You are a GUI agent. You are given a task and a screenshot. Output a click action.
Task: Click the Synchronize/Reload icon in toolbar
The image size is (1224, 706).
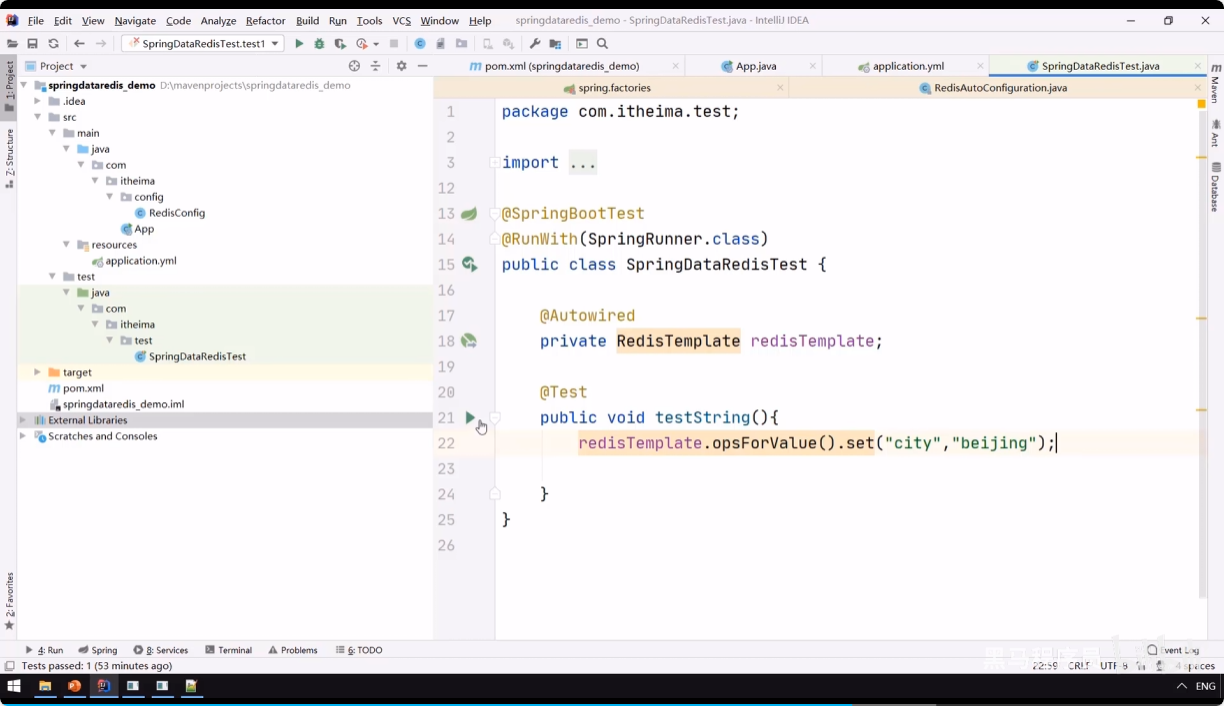point(53,44)
